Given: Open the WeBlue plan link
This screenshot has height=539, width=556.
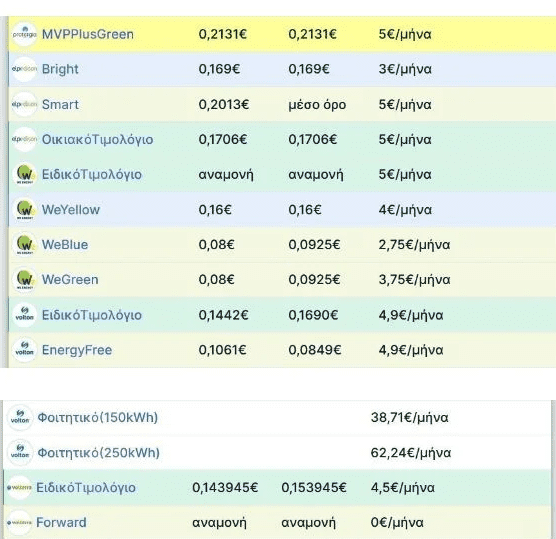Looking at the screenshot, I should [x=65, y=245].
